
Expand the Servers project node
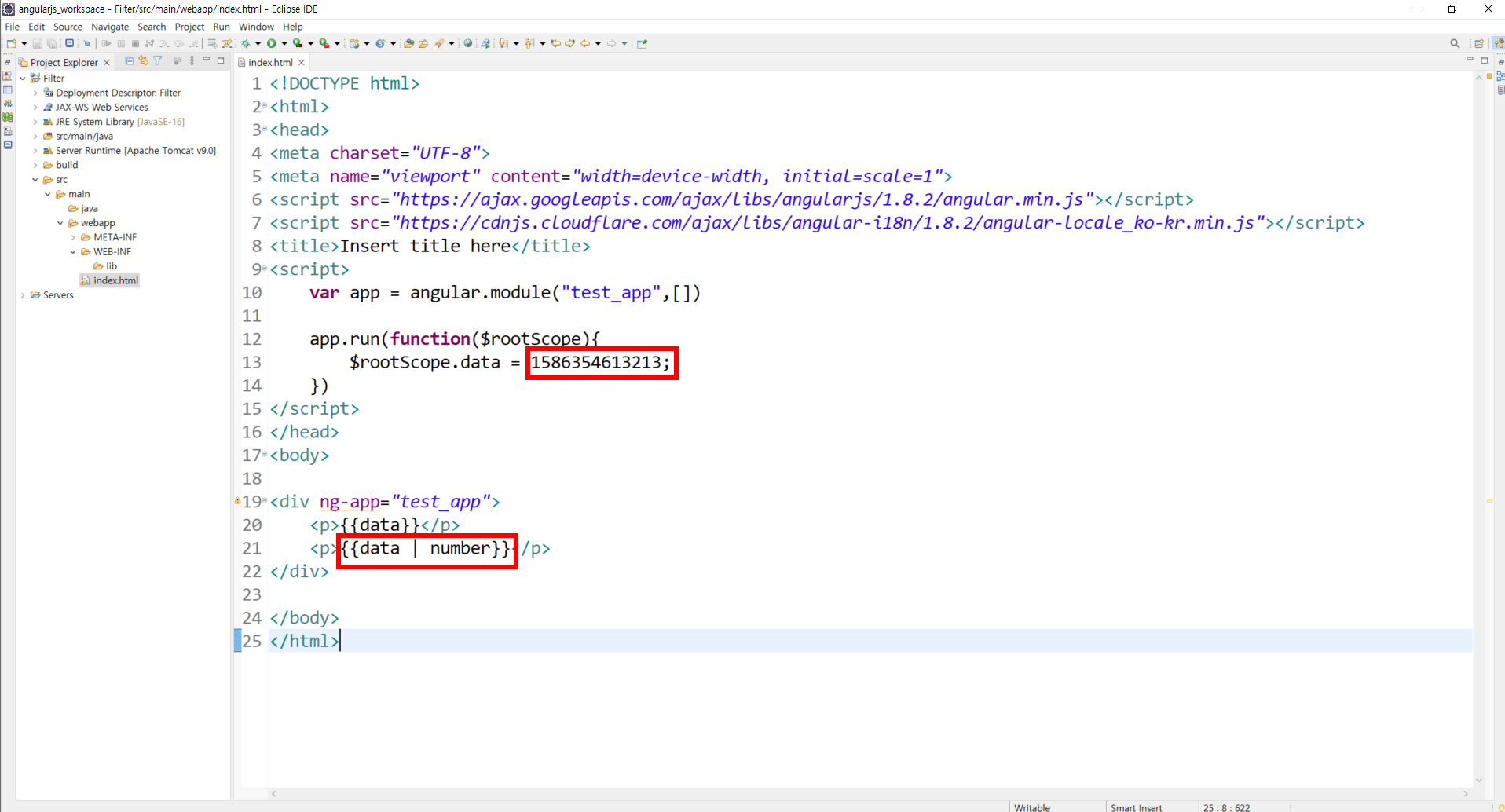point(23,295)
